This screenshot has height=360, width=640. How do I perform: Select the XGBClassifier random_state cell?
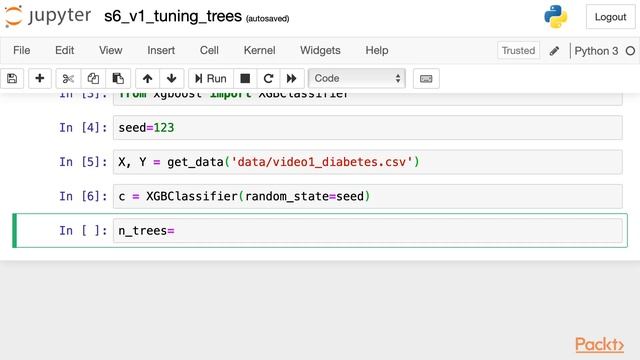(368, 196)
